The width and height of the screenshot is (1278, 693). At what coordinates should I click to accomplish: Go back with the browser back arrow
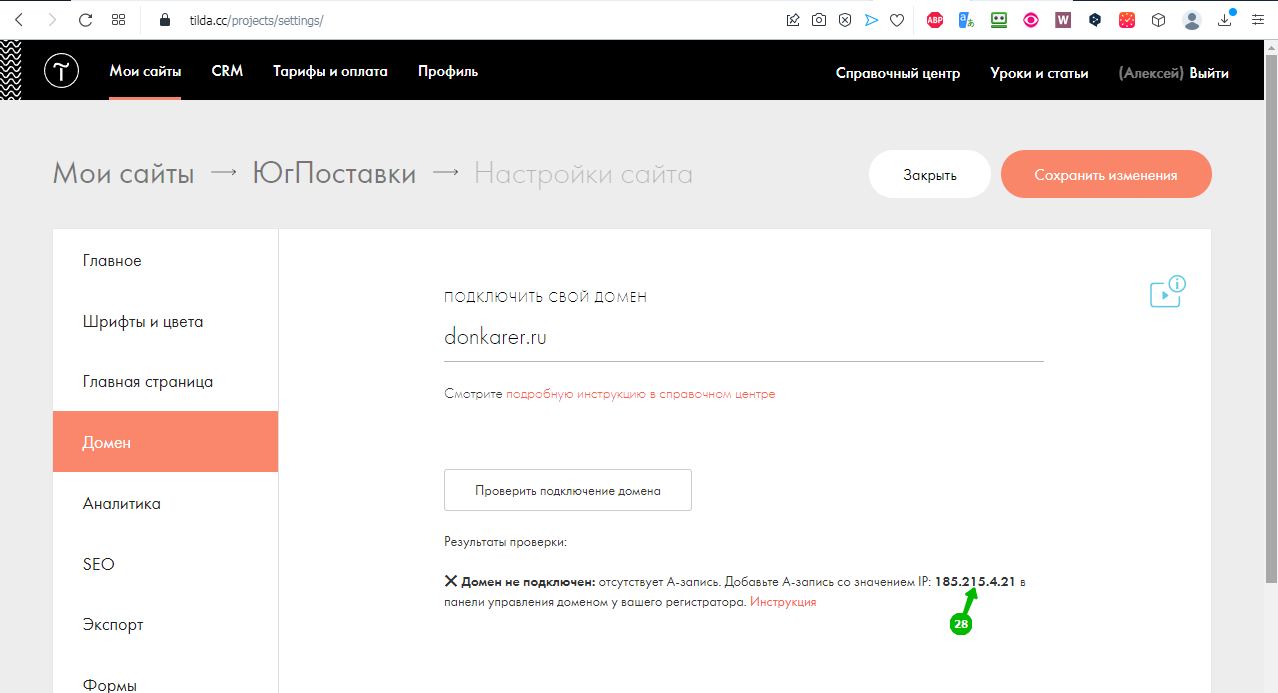(18, 19)
